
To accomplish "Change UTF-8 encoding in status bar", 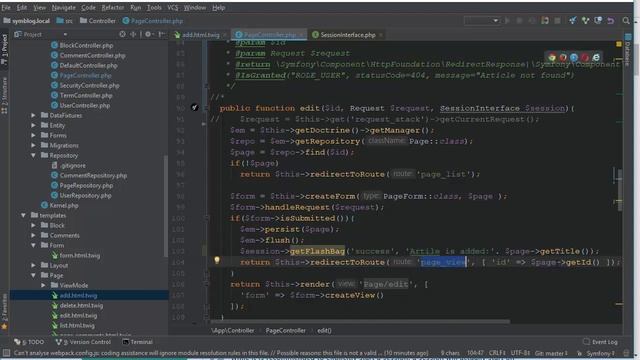I will [520, 353].
